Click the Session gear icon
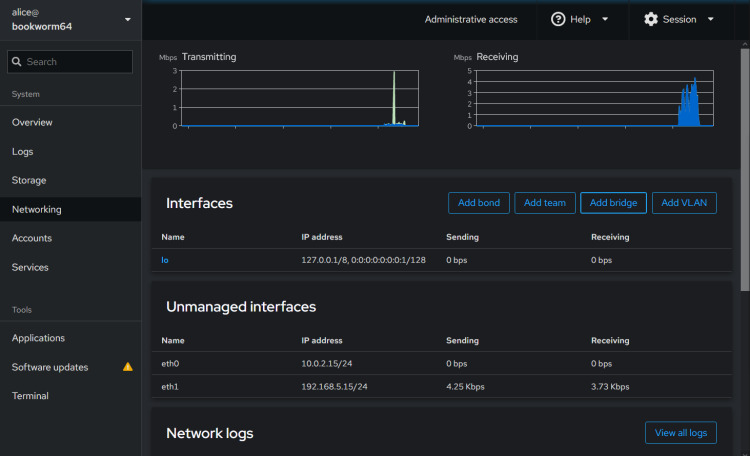Screen dimensions: 750x456 tap(651, 19)
